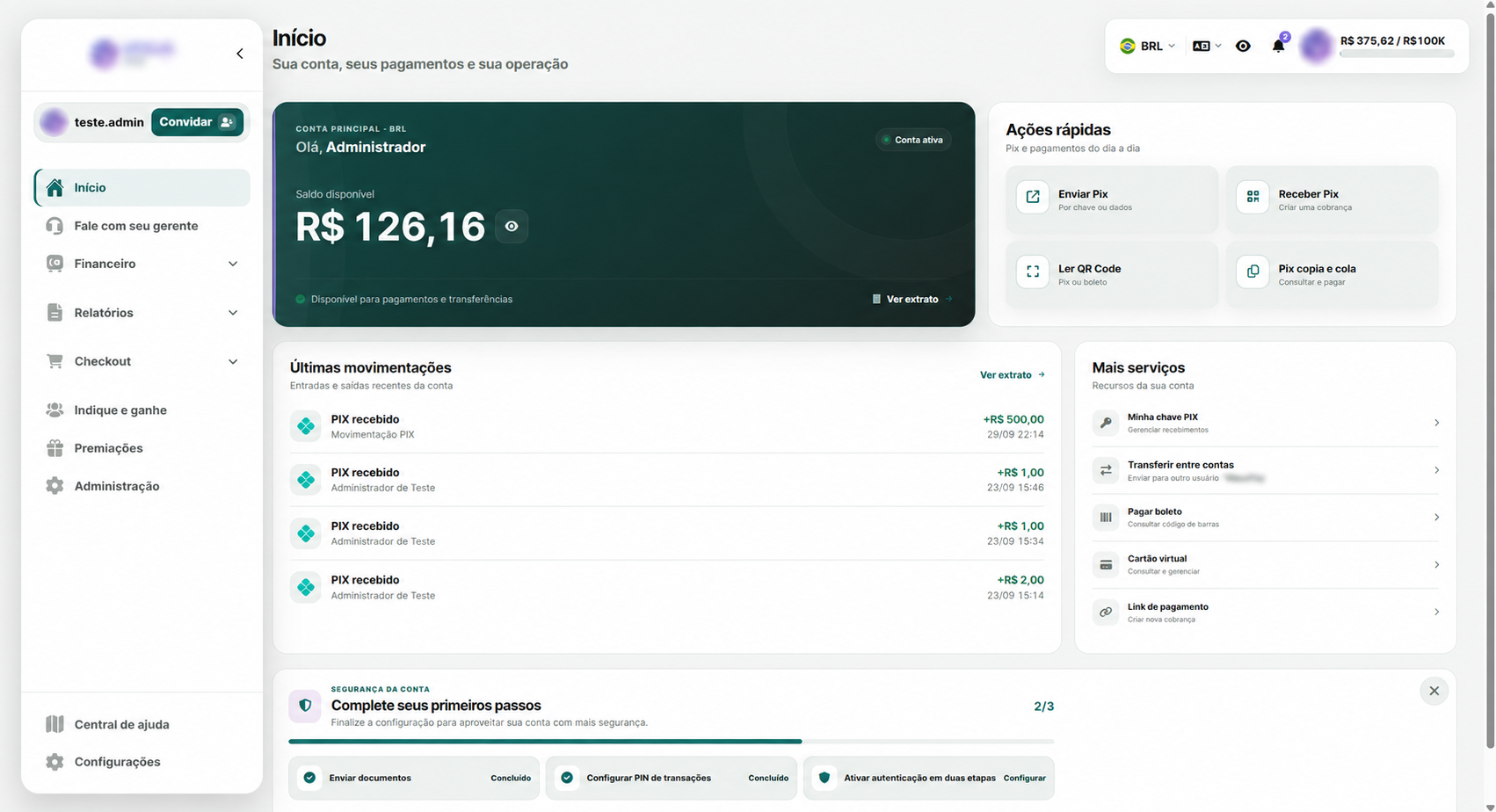Click the Ler QR Code scan icon
The width and height of the screenshot is (1496, 812).
[x=1033, y=272]
